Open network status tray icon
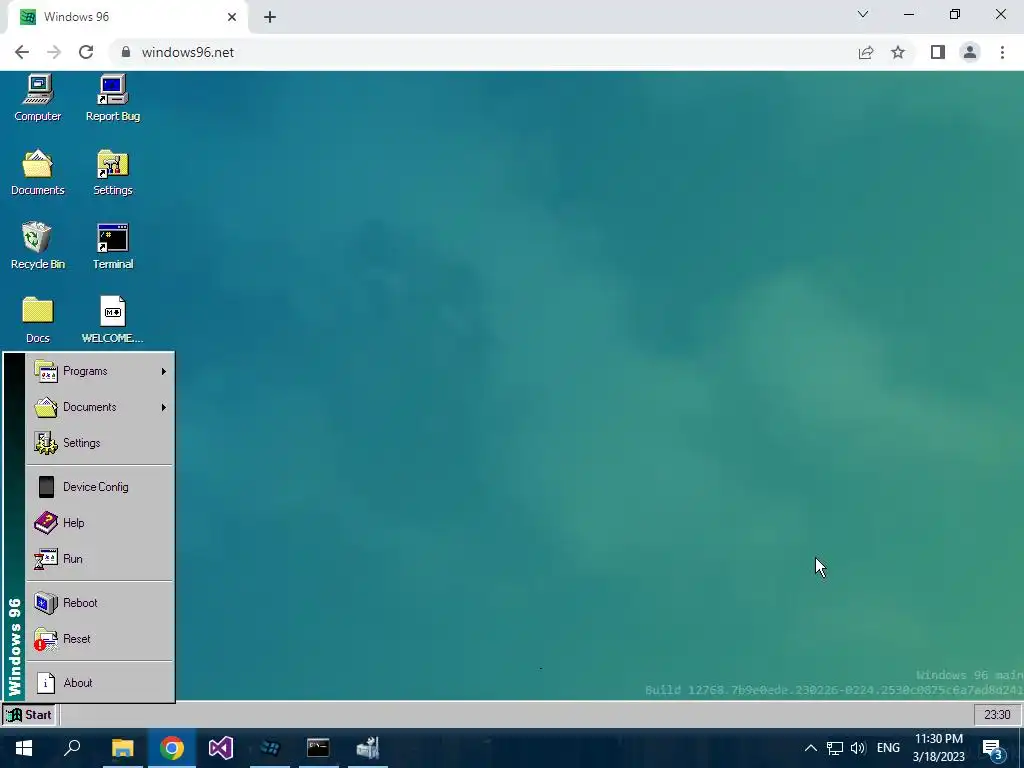Screen dimensions: 1024x768 coord(835,748)
